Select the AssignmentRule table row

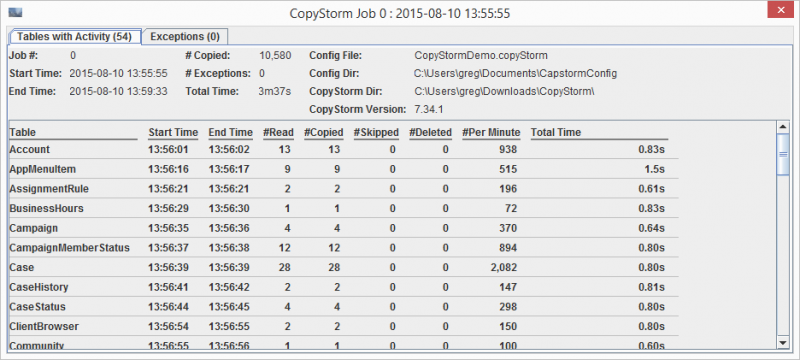344,189
